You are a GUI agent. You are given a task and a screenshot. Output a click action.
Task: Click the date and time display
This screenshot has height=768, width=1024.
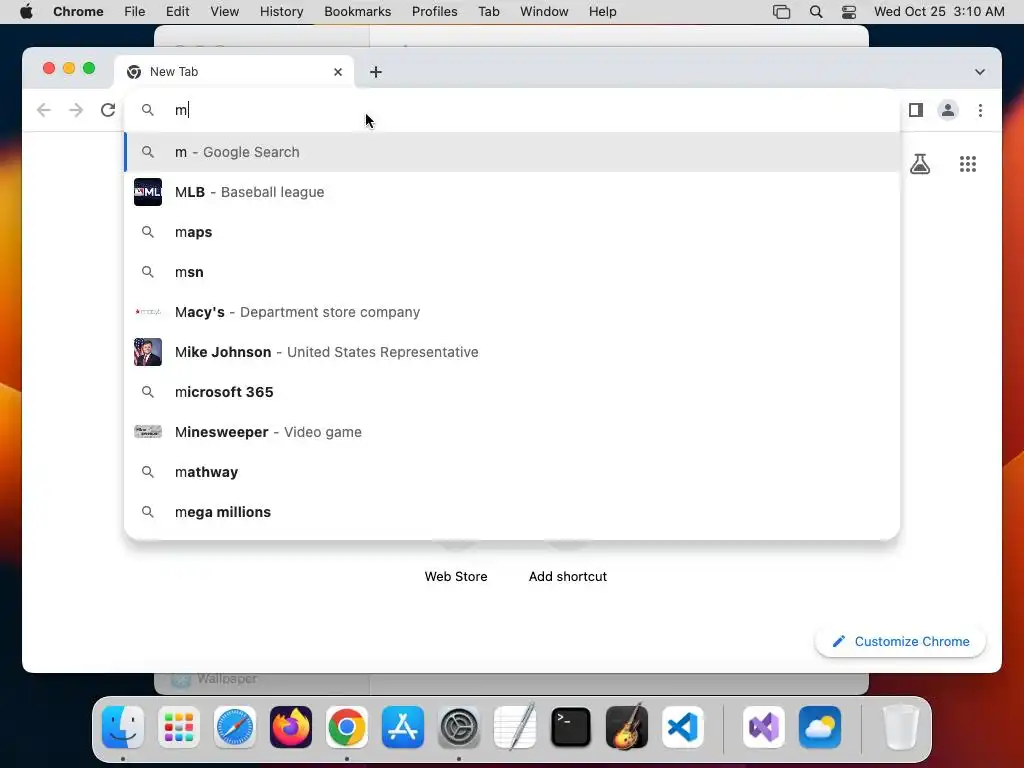point(938,12)
